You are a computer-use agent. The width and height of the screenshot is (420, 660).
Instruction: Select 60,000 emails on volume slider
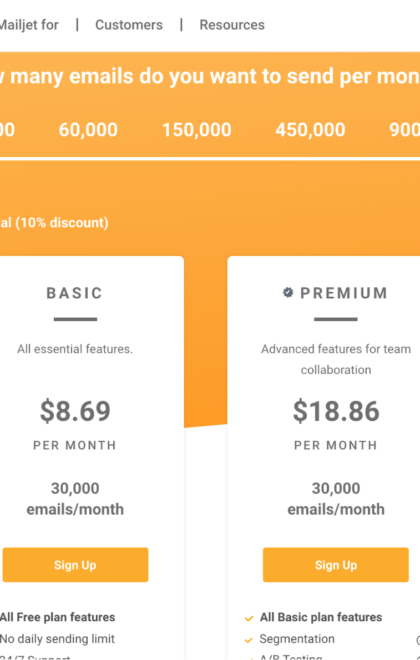[88, 130]
